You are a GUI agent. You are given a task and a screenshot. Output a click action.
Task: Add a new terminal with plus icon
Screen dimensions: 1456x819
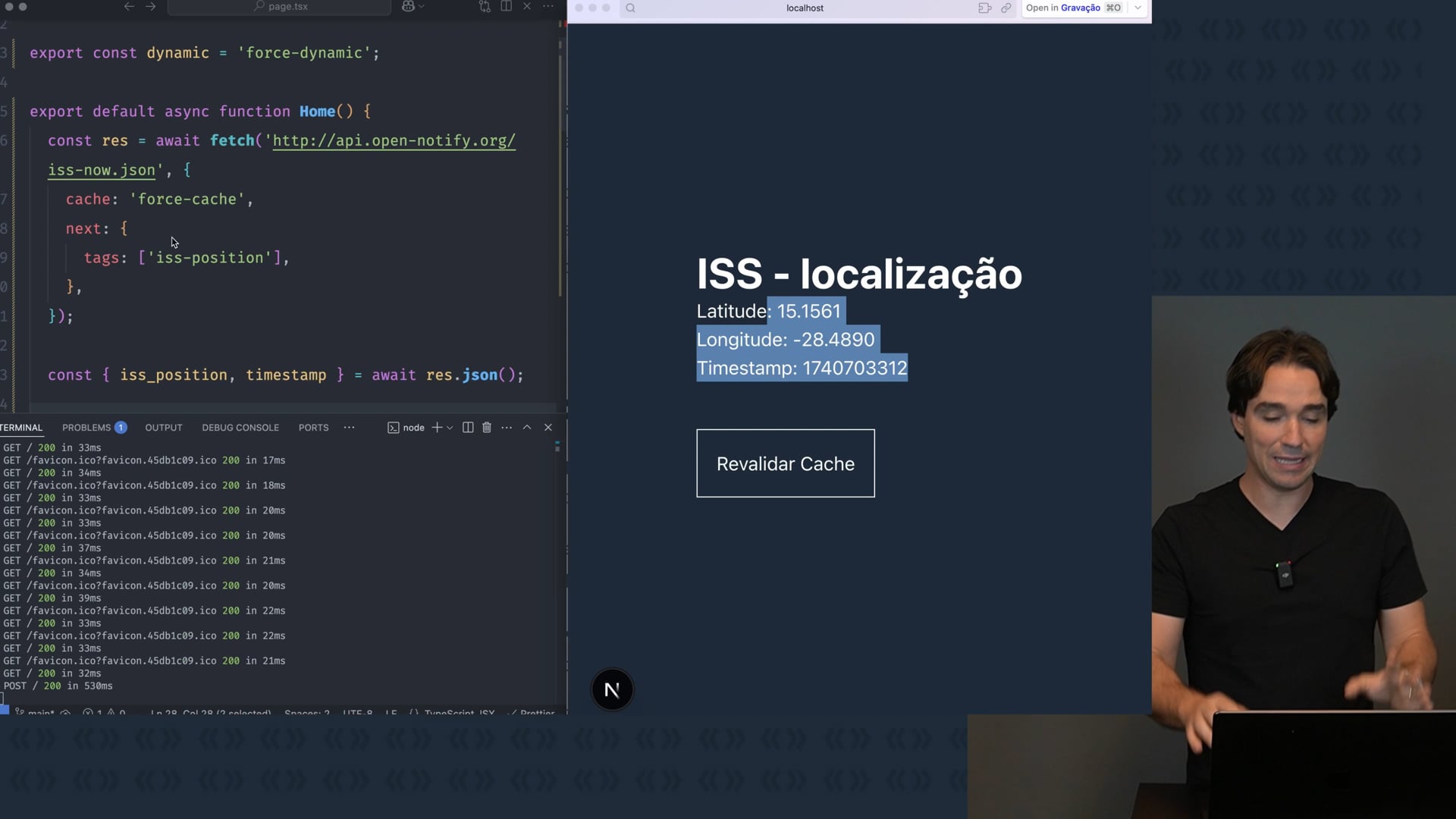coord(437,428)
